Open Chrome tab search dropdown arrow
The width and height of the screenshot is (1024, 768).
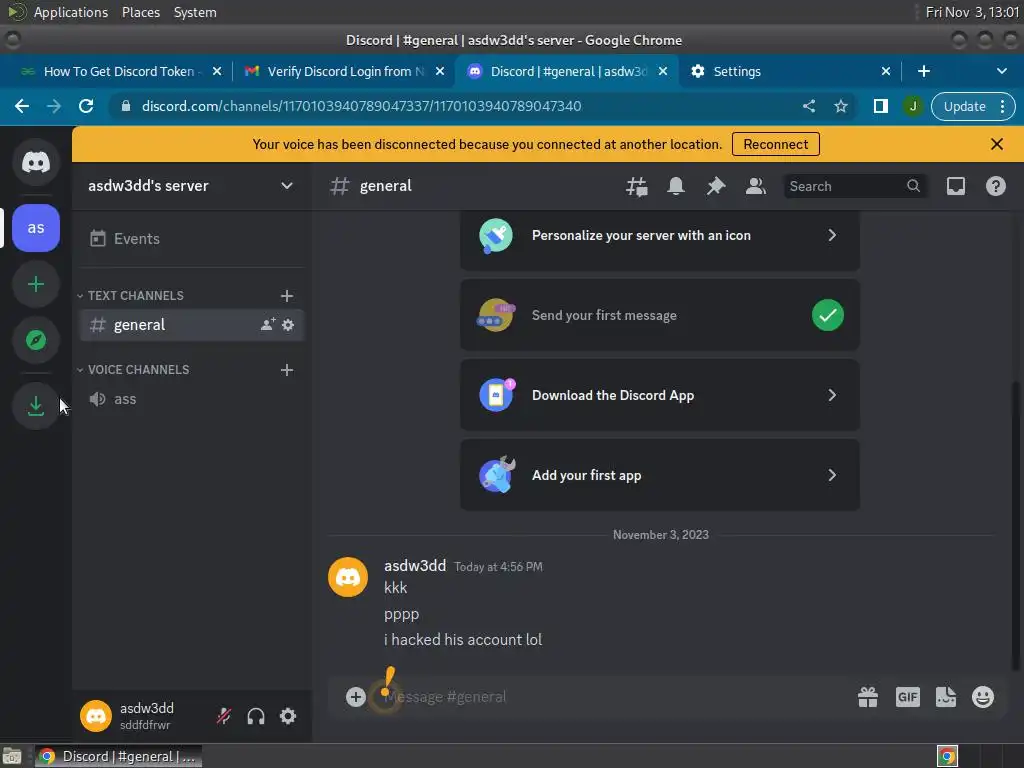(x=1002, y=71)
